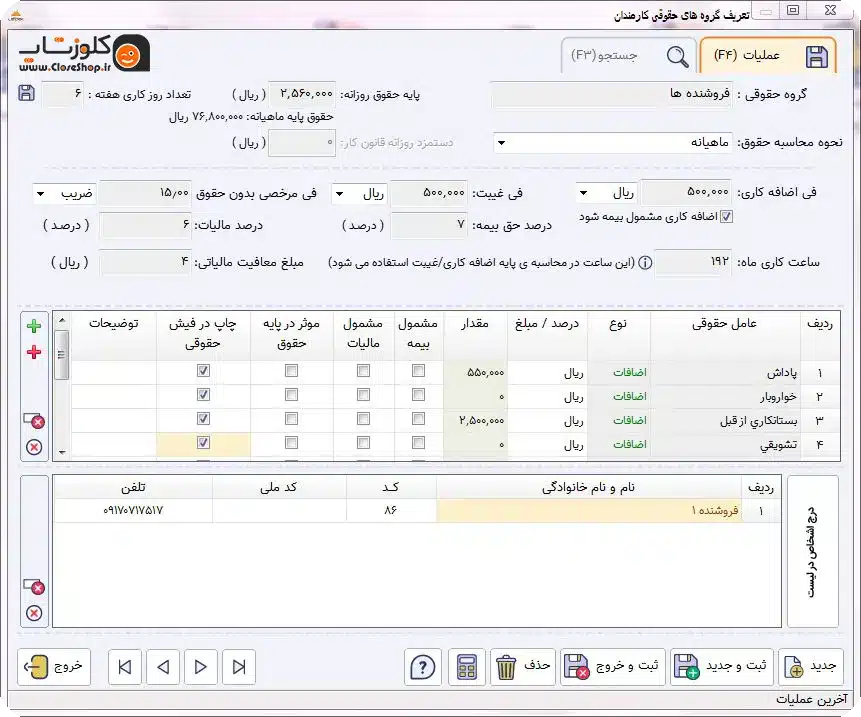
Task: Click the درصد مالیات input field
Action: [x=146, y=225]
